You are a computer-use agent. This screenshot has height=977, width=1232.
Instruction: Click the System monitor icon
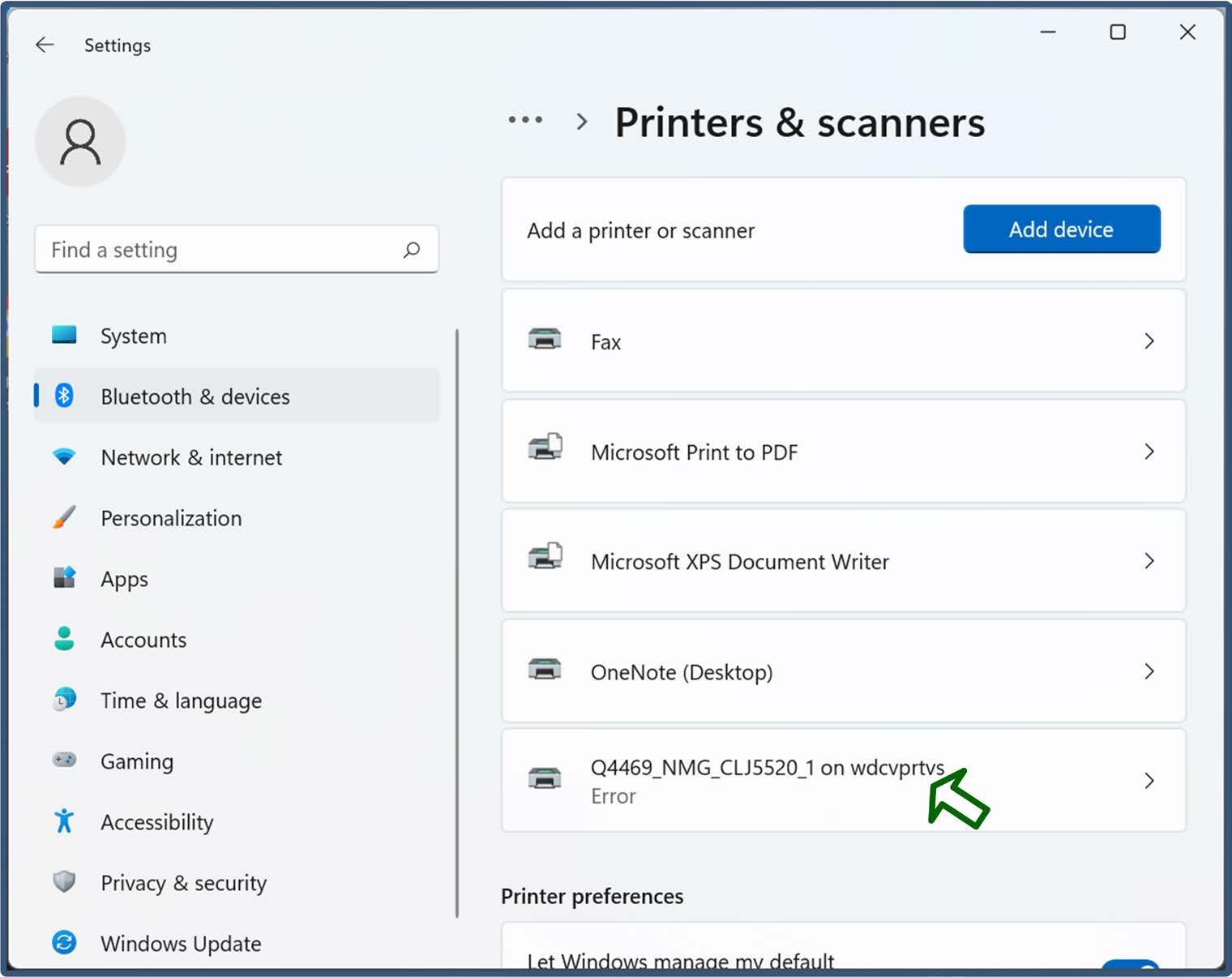pos(64,335)
